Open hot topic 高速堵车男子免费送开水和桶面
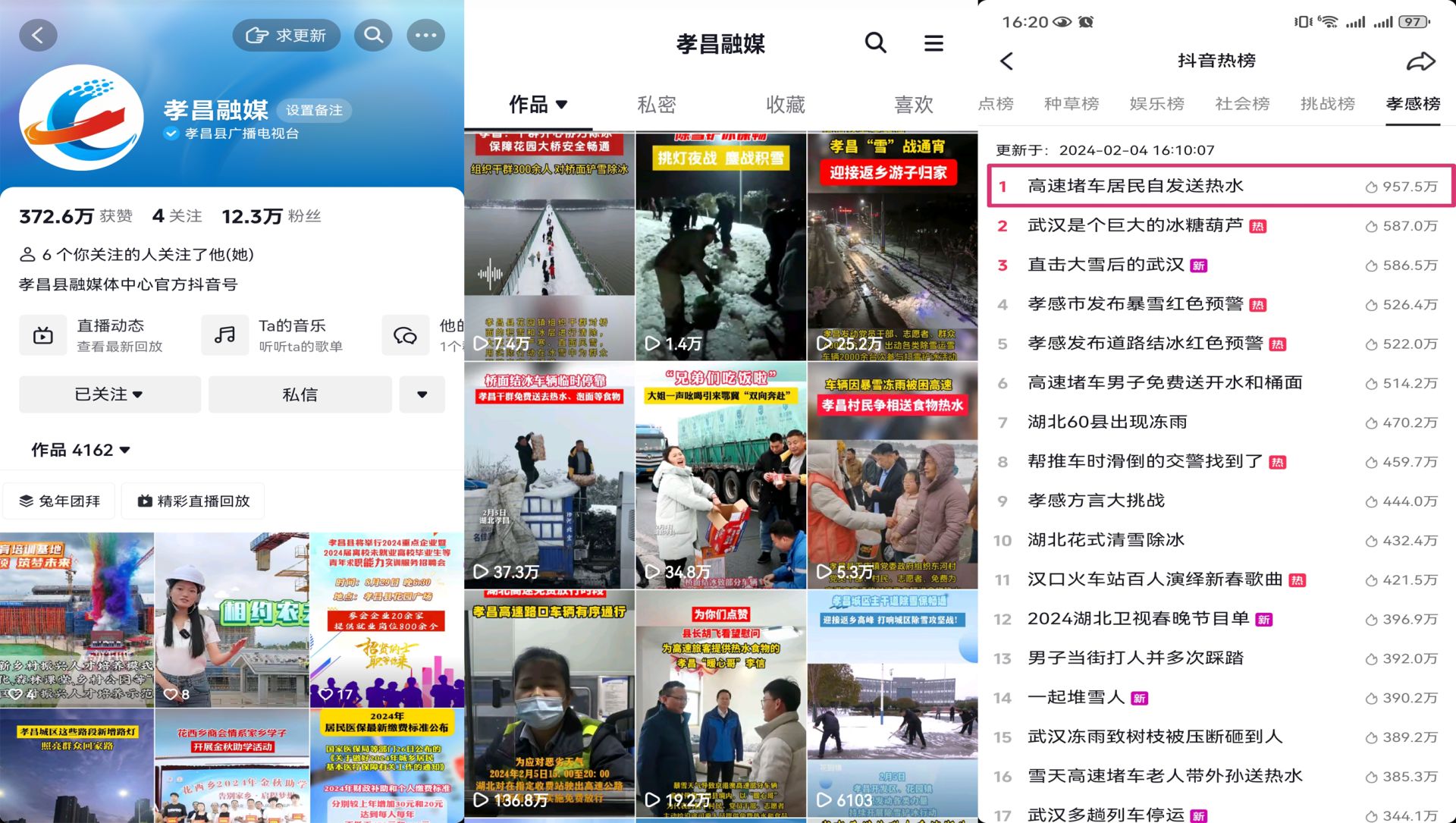The image size is (1456, 823). (x=1220, y=383)
